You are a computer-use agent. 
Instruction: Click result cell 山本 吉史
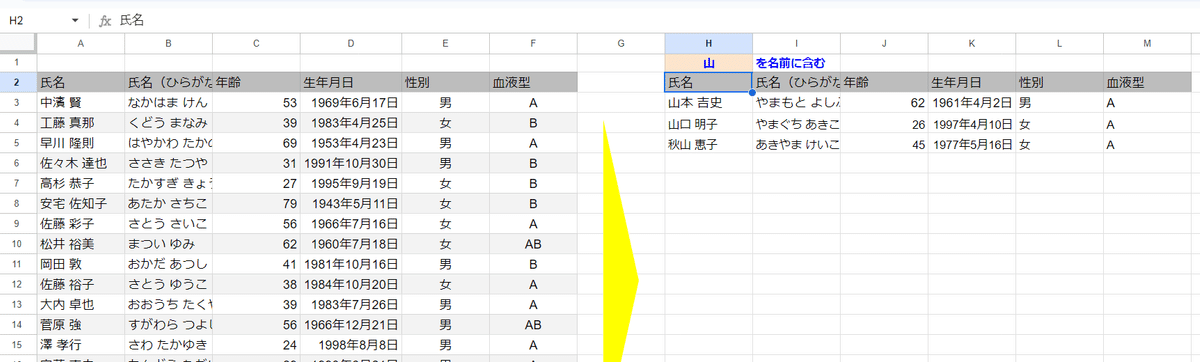coord(709,103)
